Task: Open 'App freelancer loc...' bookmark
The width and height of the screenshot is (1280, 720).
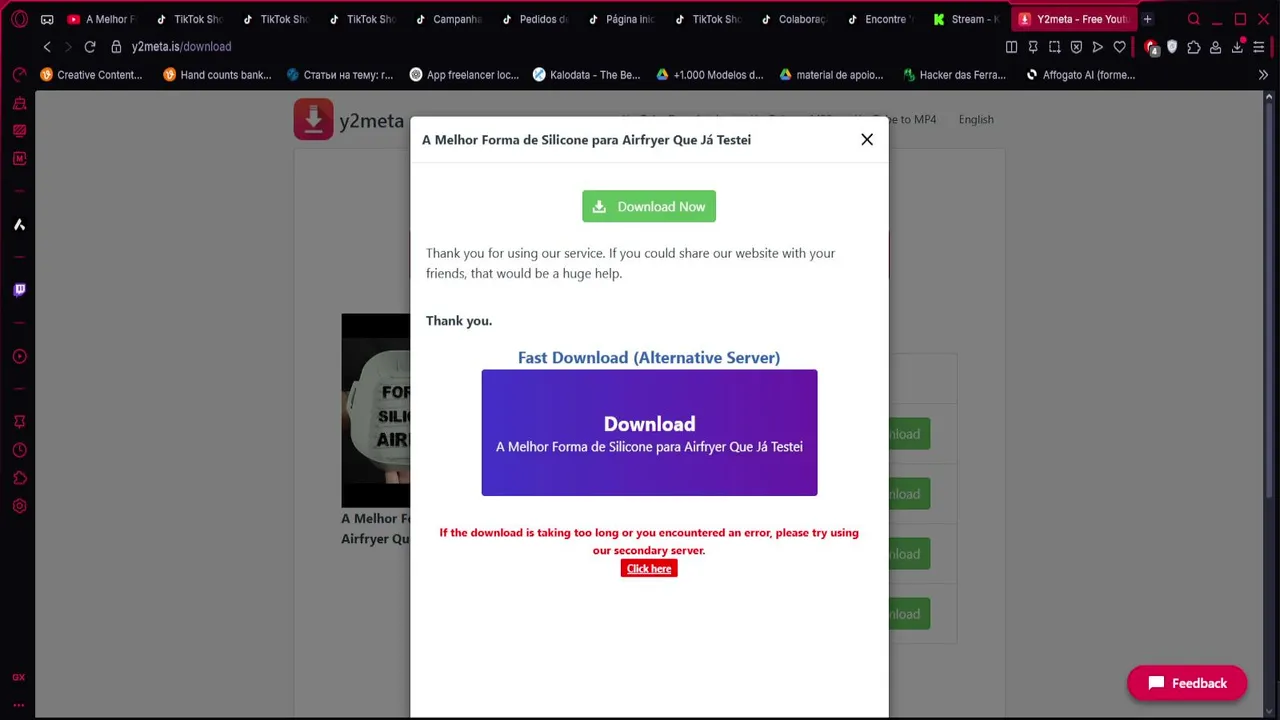Action: (464, 75)
